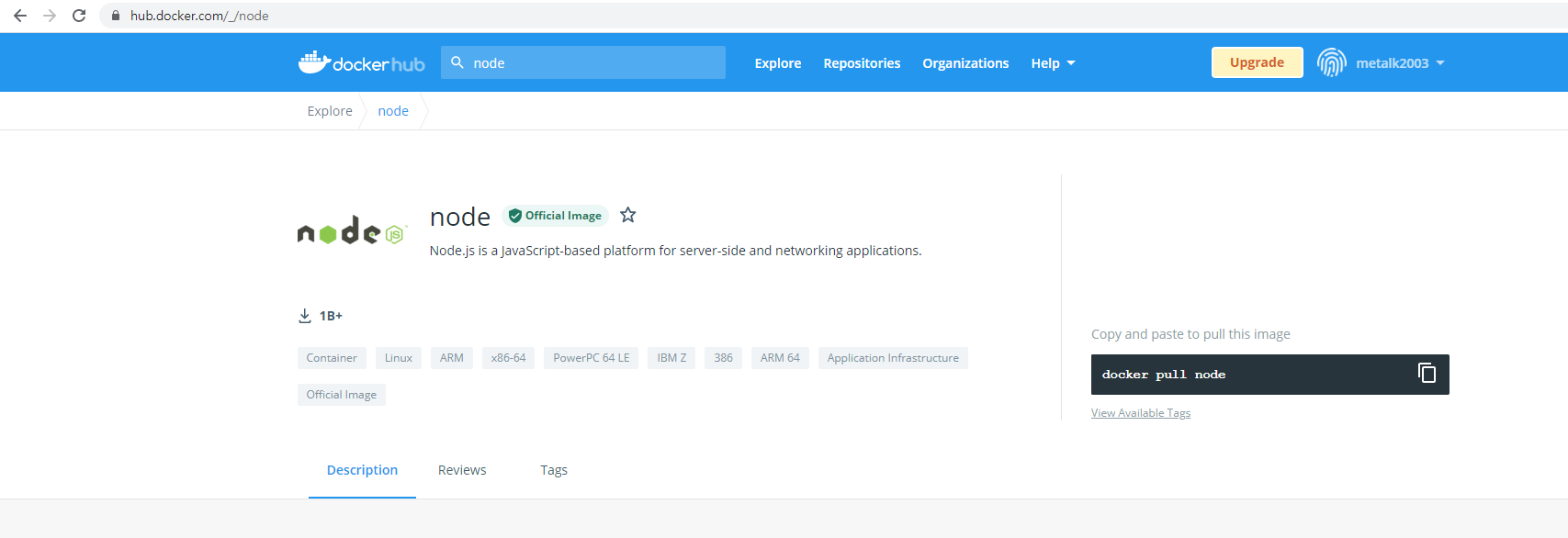This screenshot has width=1568, height=538.
Task: Click Explore in the breadcrumb
Action: tap(330, 111)
